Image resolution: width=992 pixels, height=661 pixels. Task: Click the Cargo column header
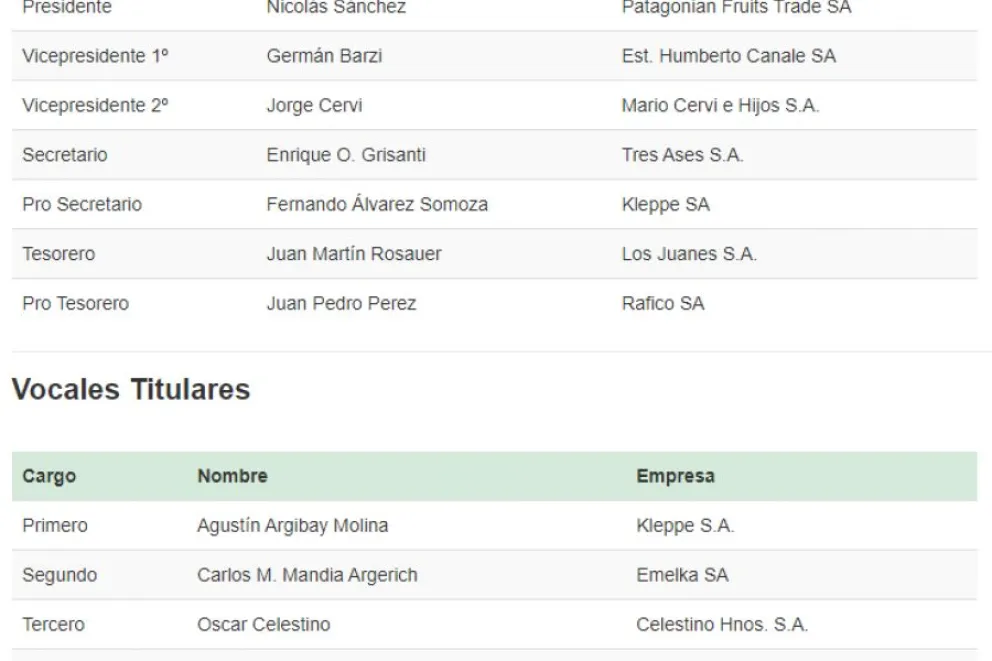coord(49,477)
